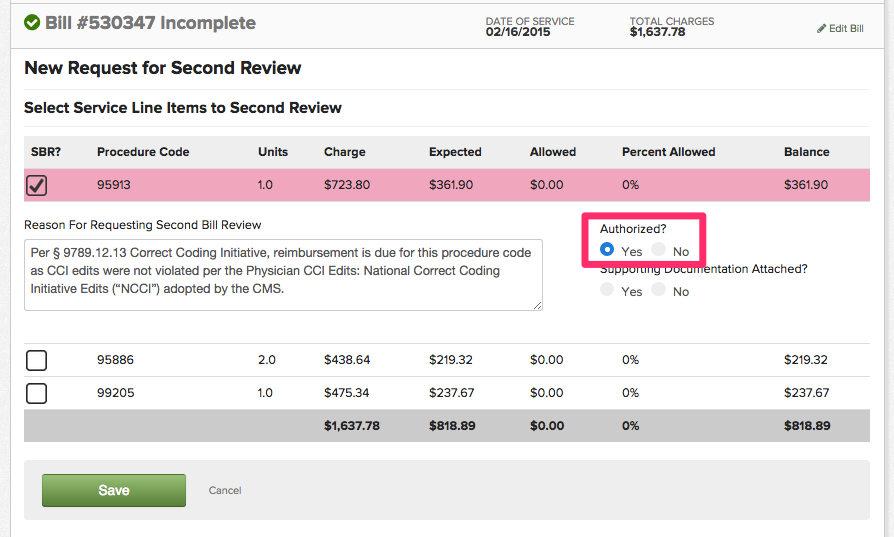This screenshot has height=537, width=894.
Task: Click procedure code 95886
Action: pyautogui.click(x=115, y=360)
